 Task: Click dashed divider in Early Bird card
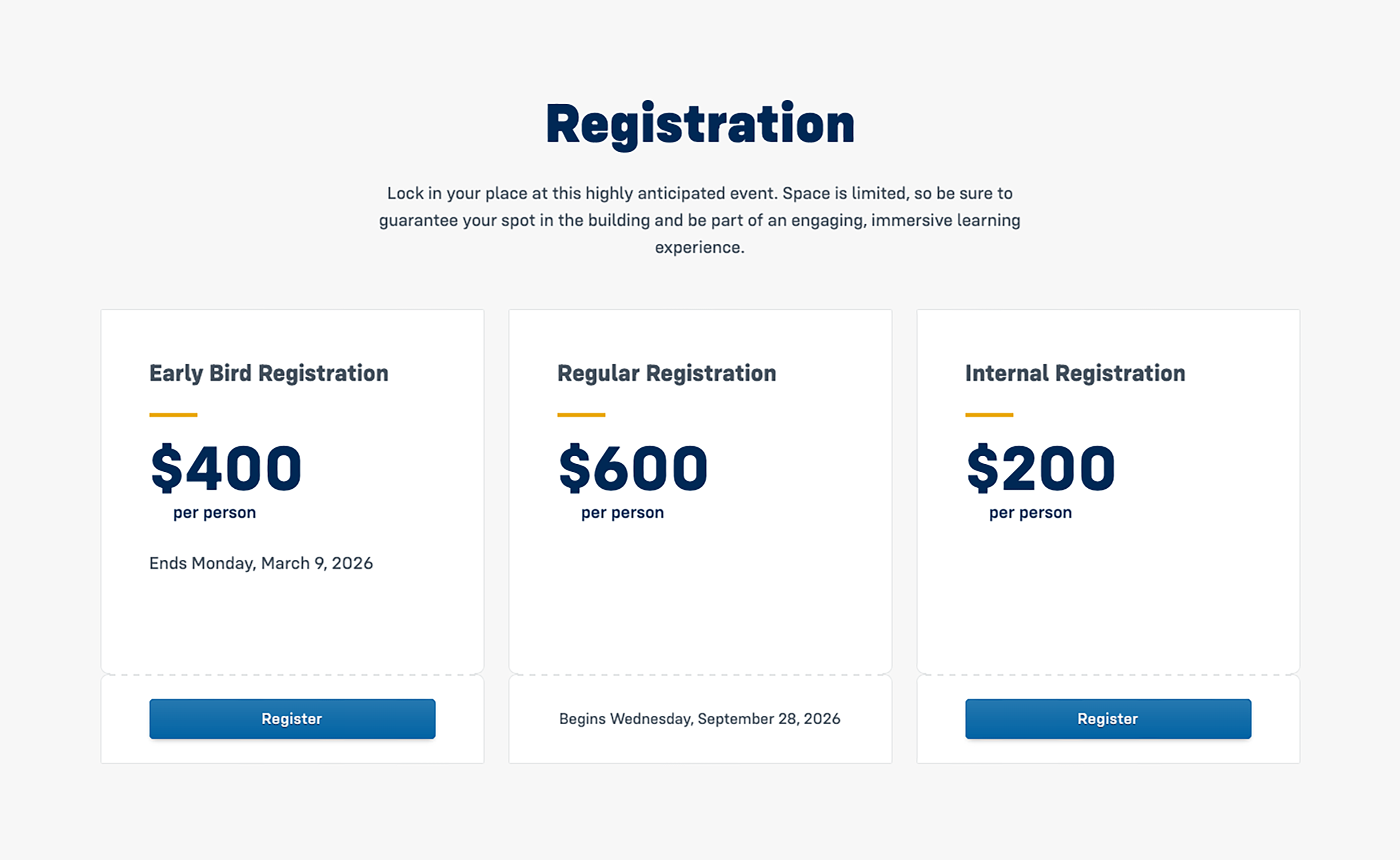click(x=292, y=674)
